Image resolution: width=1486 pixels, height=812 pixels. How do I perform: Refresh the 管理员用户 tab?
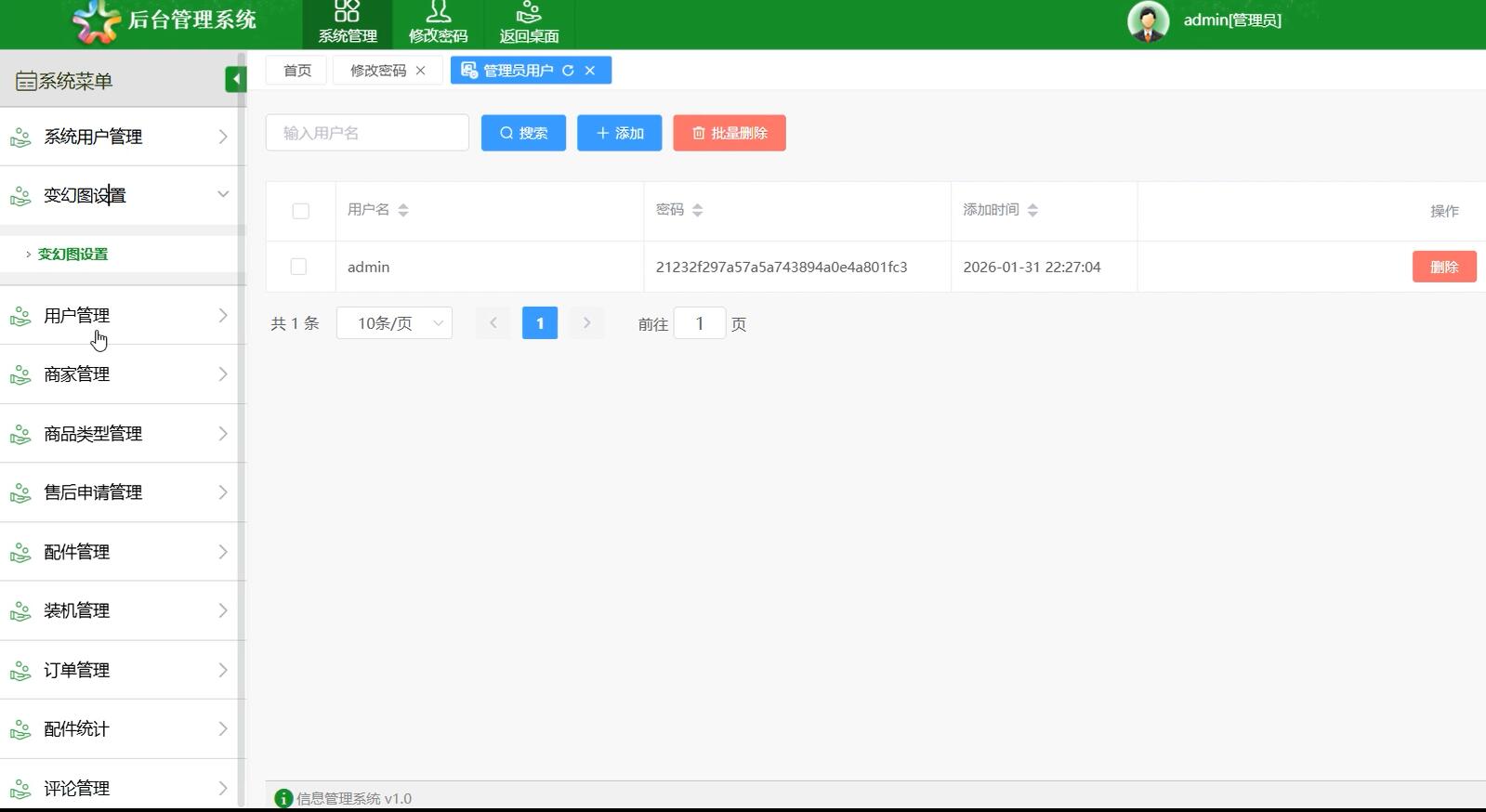pos(568,71)
